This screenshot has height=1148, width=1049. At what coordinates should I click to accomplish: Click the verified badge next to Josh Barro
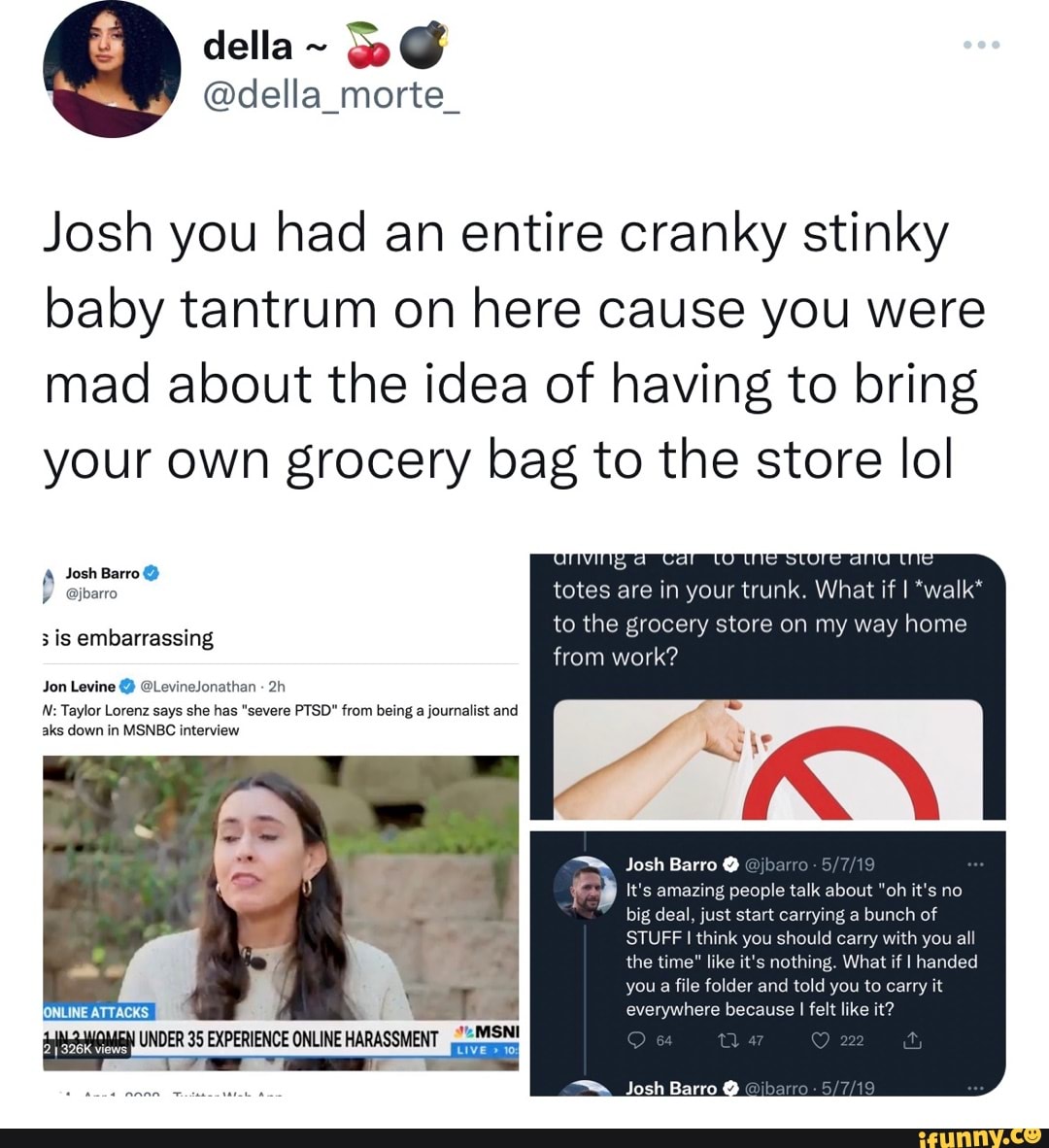point(731,863)
